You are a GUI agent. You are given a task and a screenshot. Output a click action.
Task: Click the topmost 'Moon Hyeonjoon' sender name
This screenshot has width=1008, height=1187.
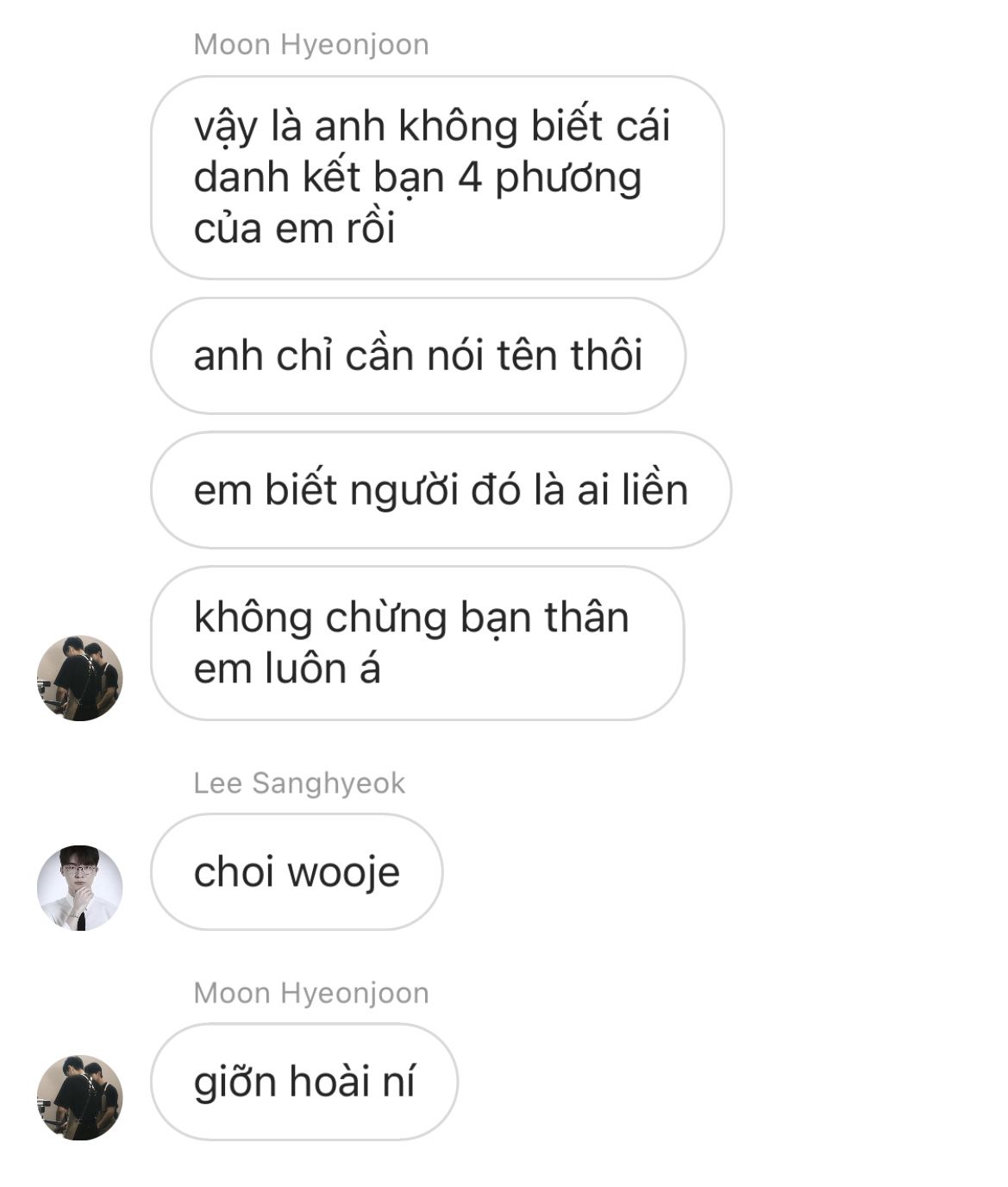click(x=311, y=44)
